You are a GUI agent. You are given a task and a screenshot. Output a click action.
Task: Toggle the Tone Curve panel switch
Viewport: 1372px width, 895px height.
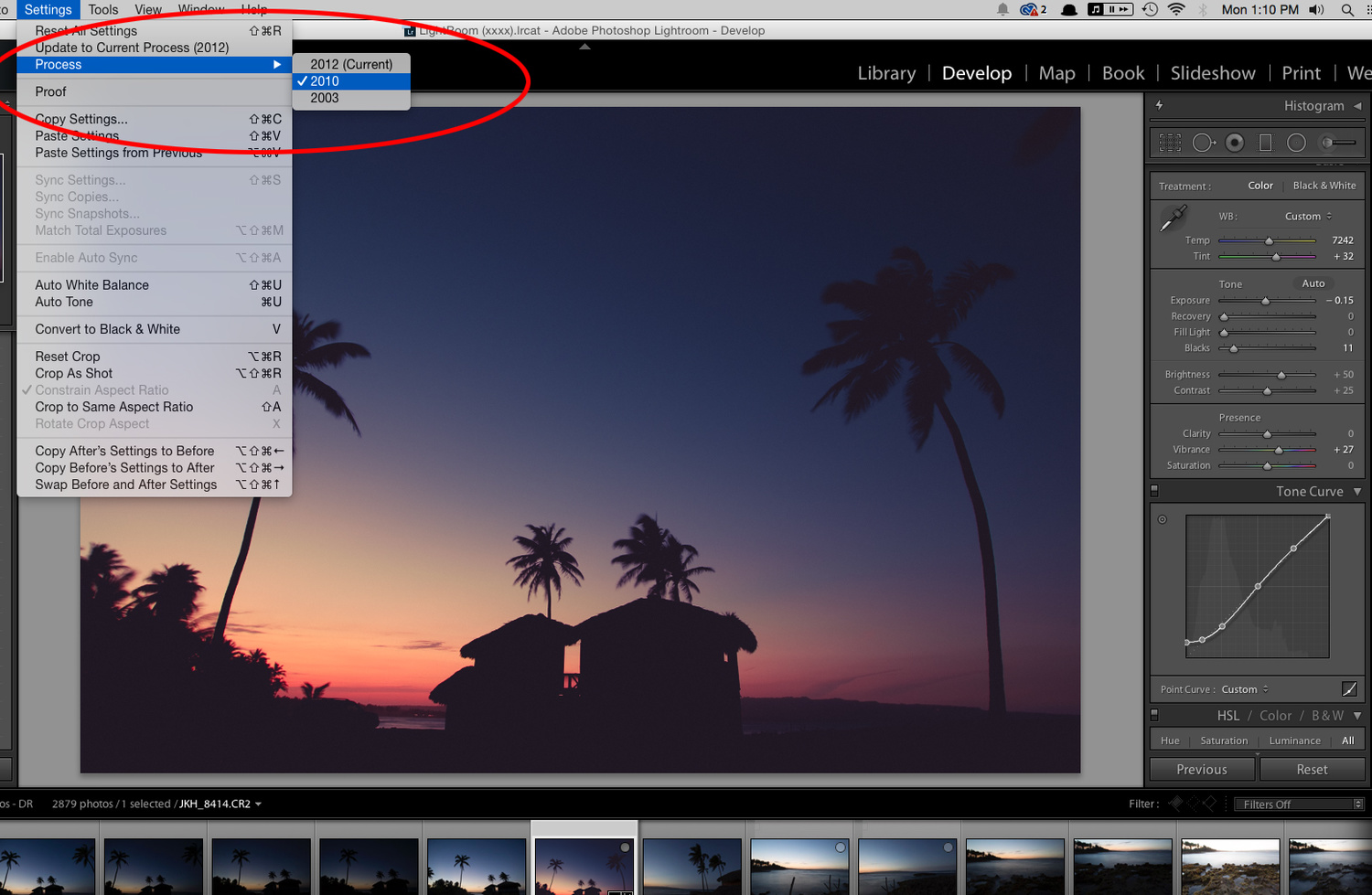coord(1155,491)
